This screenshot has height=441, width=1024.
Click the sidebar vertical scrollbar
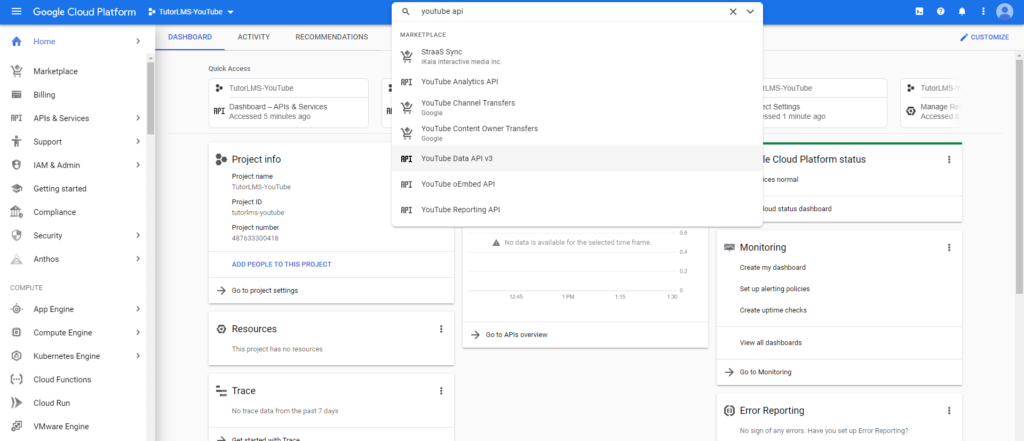click(x=151, y=98)
